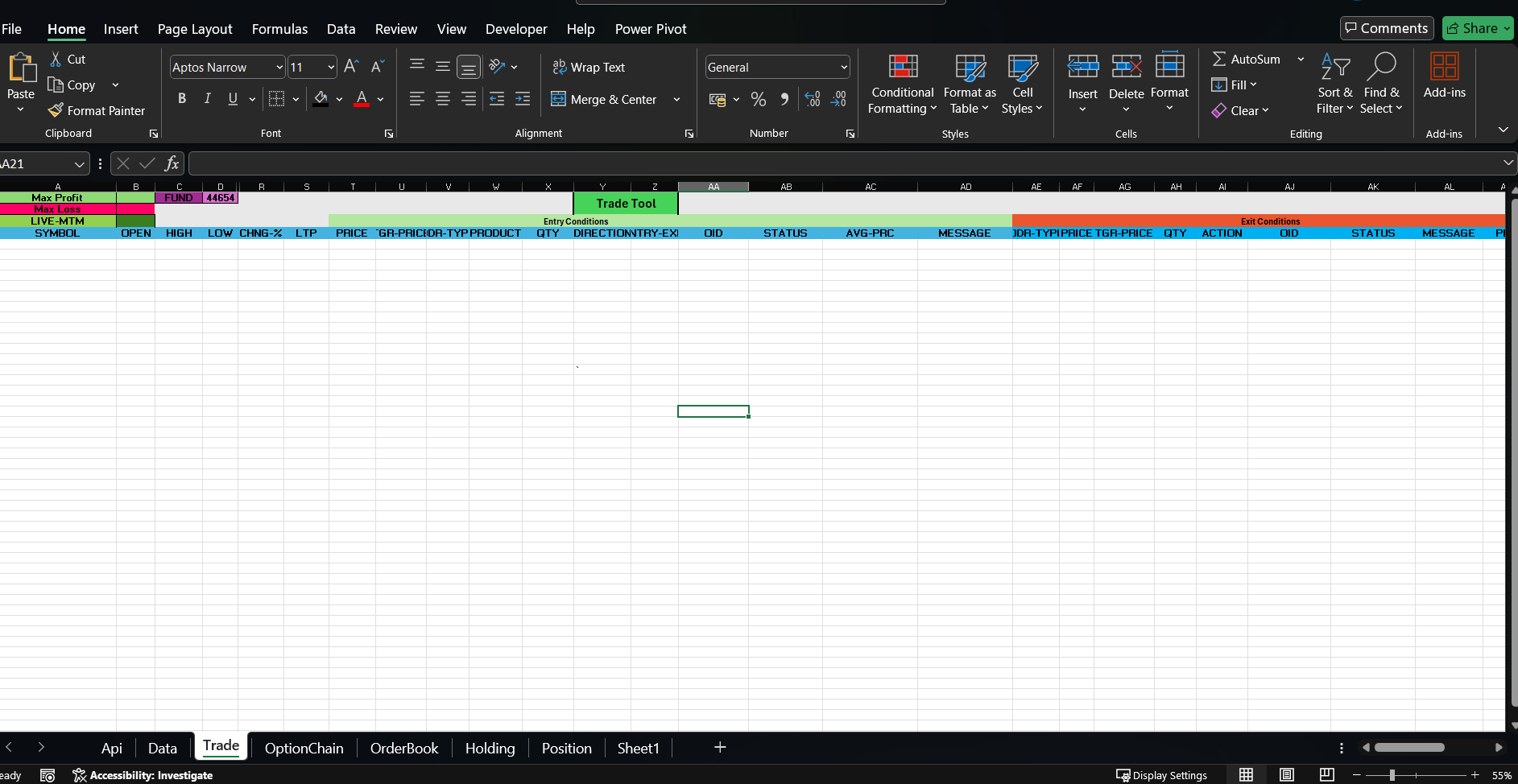Click the Trade Tool green button

click(626, 204)
